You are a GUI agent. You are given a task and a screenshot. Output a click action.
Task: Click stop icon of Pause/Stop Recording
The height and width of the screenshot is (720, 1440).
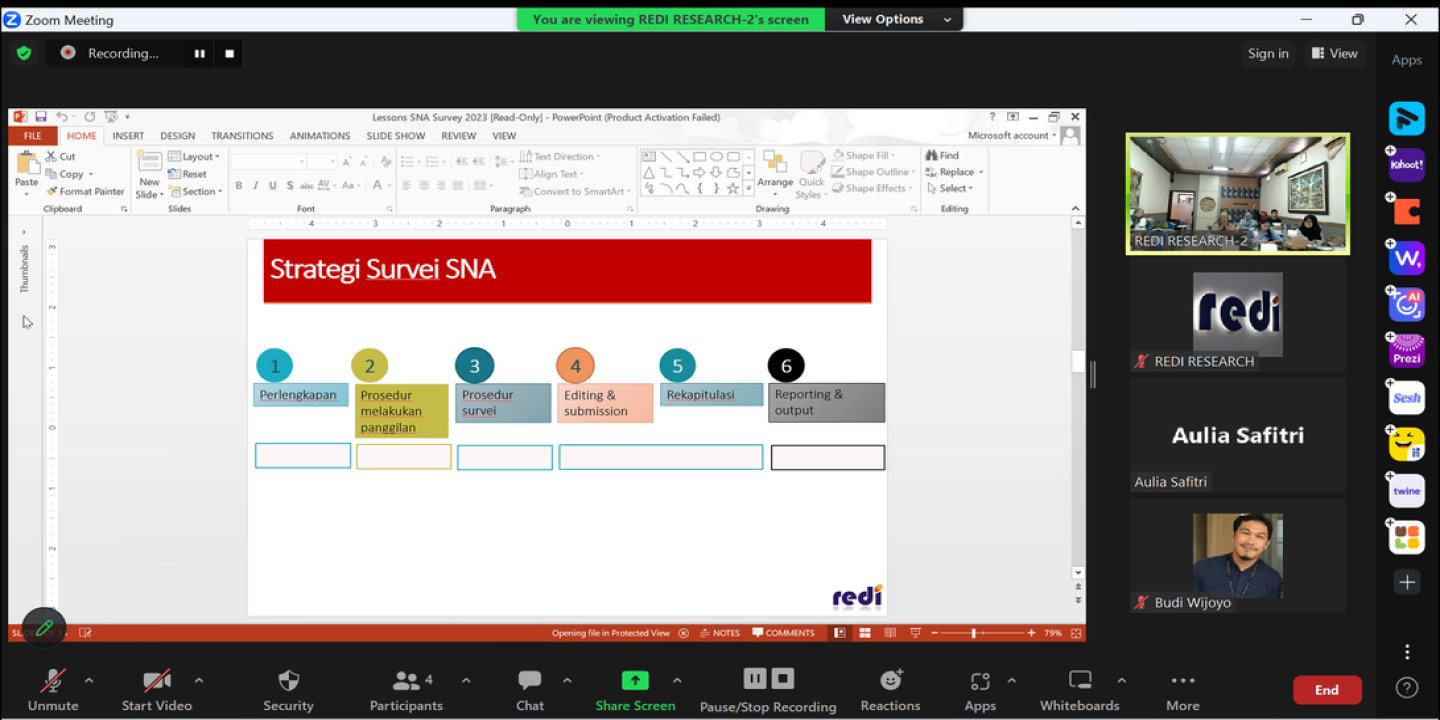pyautogui.click(x=783, y=679)
